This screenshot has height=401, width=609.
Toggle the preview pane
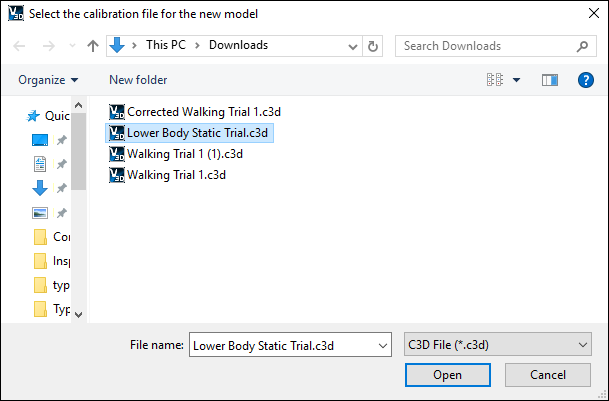coord(549,80)
